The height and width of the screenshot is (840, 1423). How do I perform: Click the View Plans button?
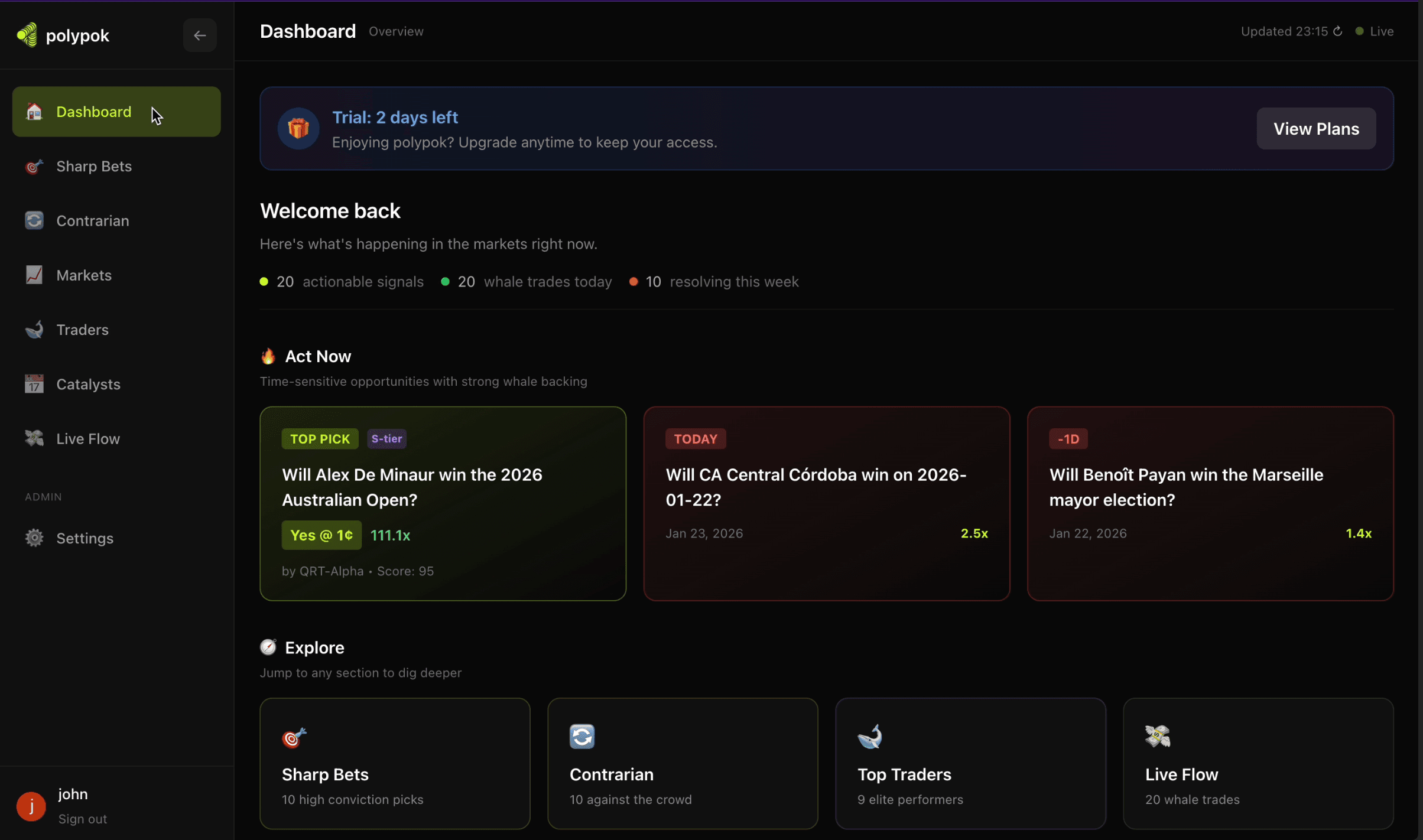coord(1316,128)
